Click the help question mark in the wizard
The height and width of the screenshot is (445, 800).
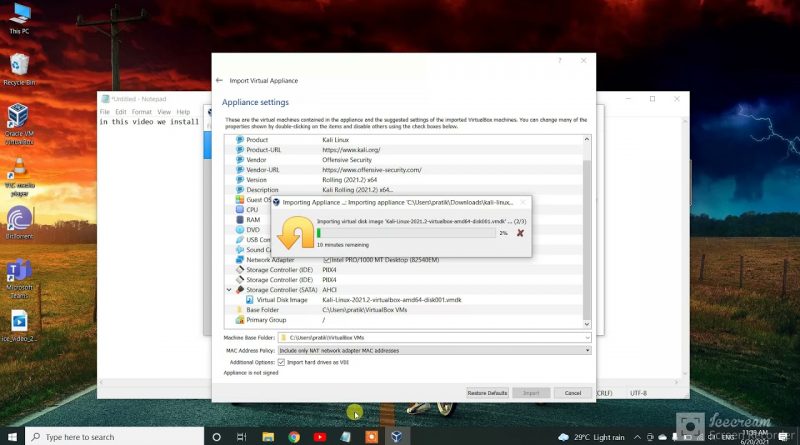pos(560,61)
